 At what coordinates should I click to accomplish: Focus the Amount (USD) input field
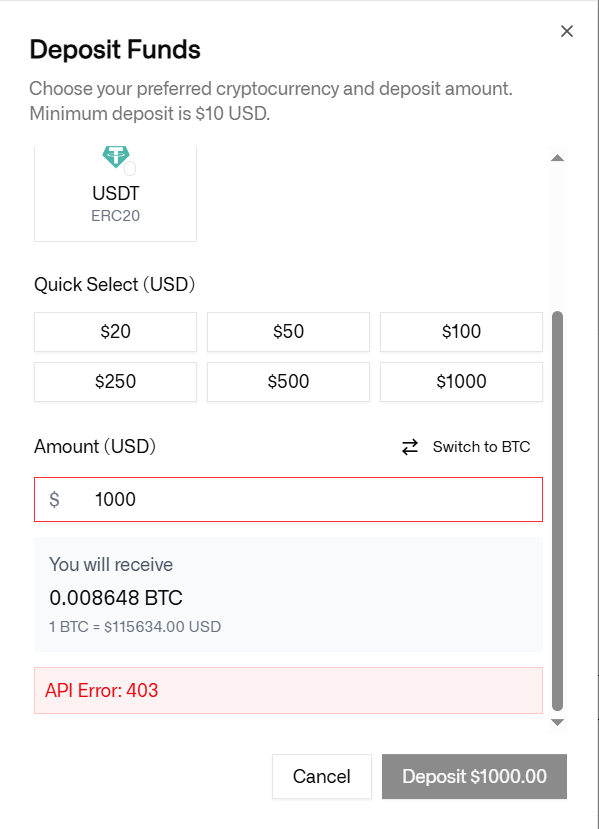tap(288, 500)
